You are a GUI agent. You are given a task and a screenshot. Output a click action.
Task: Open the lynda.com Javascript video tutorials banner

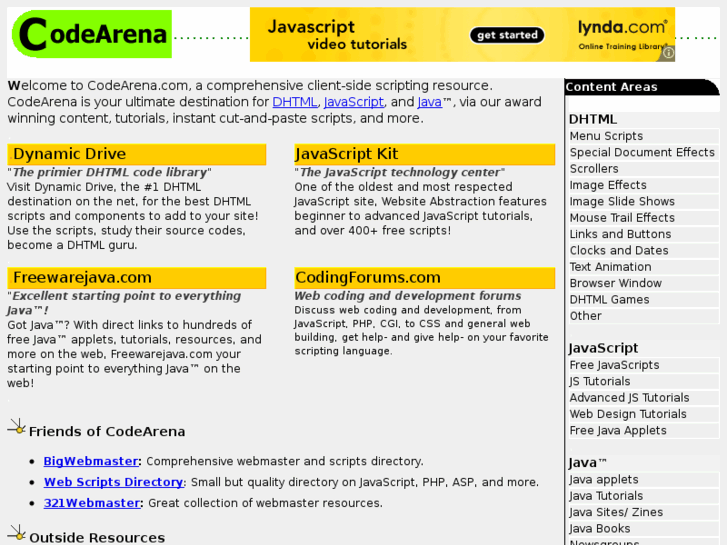462,35
